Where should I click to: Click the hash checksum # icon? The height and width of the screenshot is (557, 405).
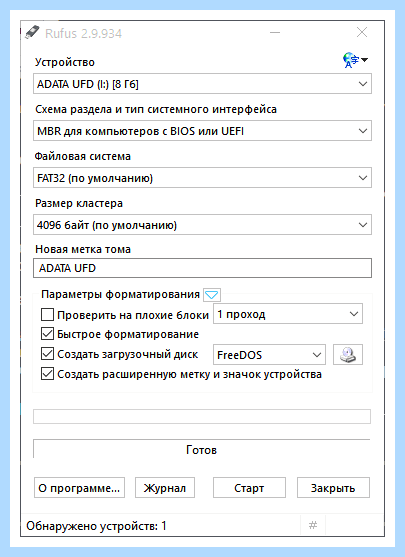tap(313, 525)
